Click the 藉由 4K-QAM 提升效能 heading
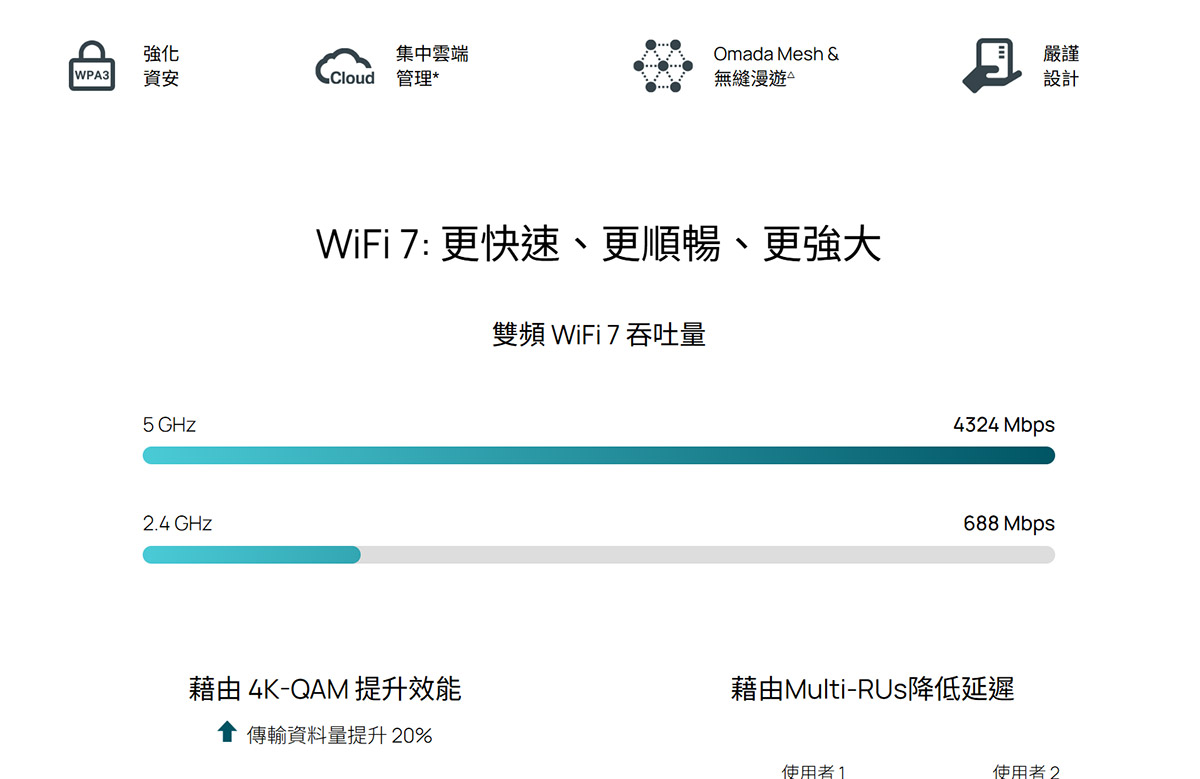The height and width of the screenshot is (779, 1200). pos(325,689)
